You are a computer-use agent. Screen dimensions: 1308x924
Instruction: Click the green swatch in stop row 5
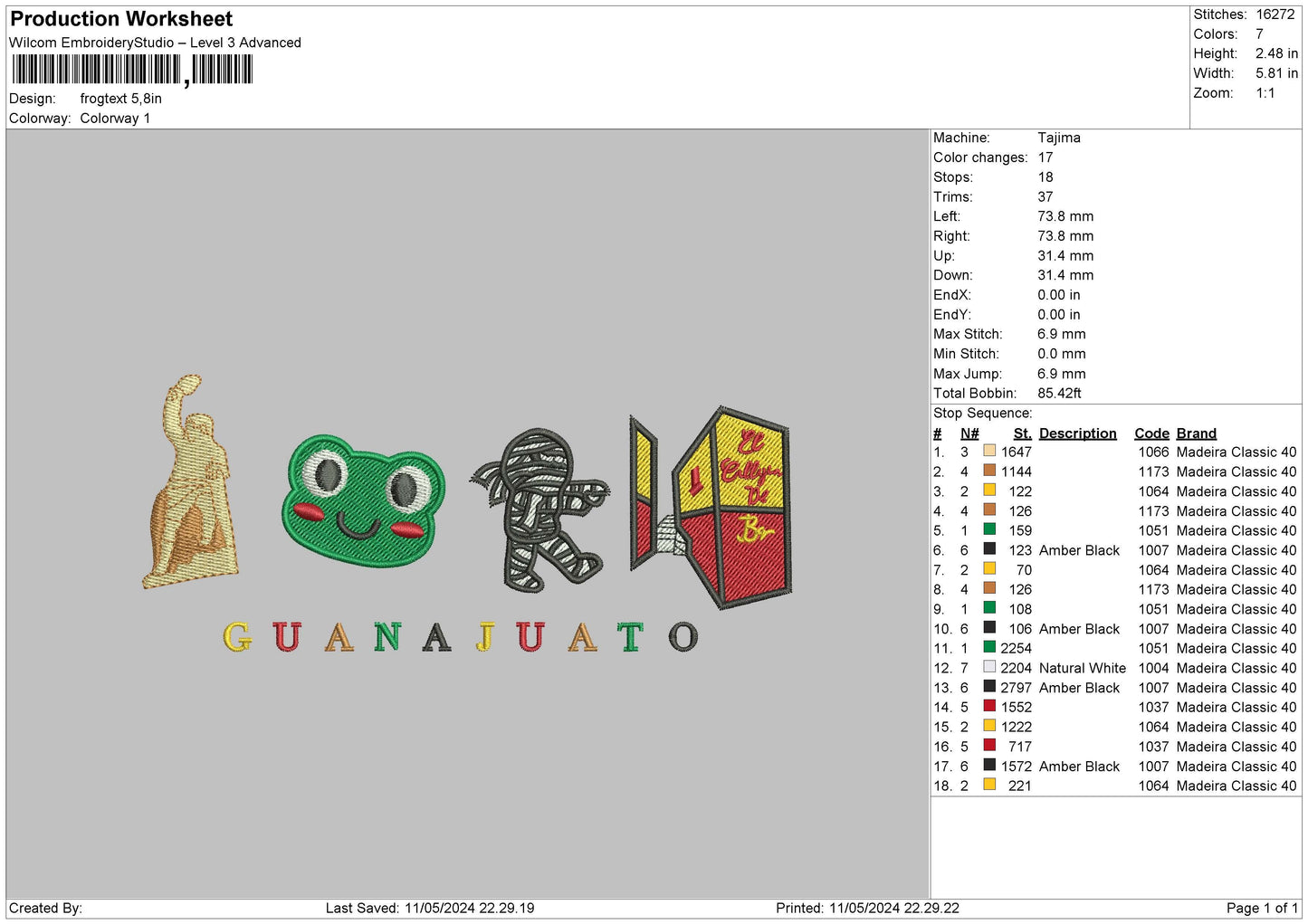point(989,529)
